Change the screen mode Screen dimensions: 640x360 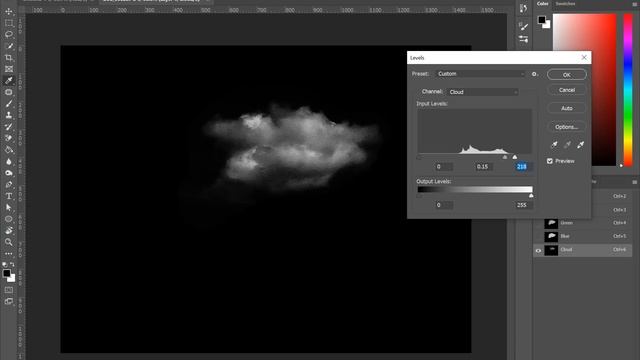pyautogui.click(x=9, y=302)
